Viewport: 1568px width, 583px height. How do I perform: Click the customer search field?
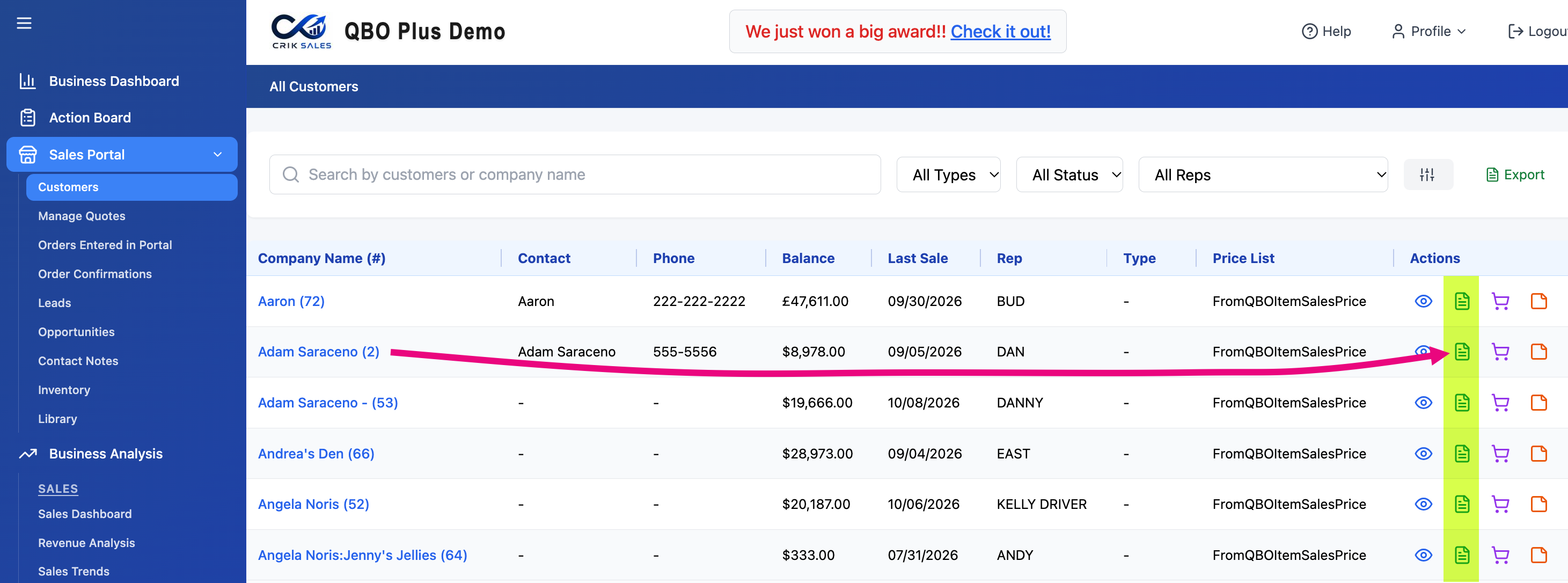click(575, 175)
